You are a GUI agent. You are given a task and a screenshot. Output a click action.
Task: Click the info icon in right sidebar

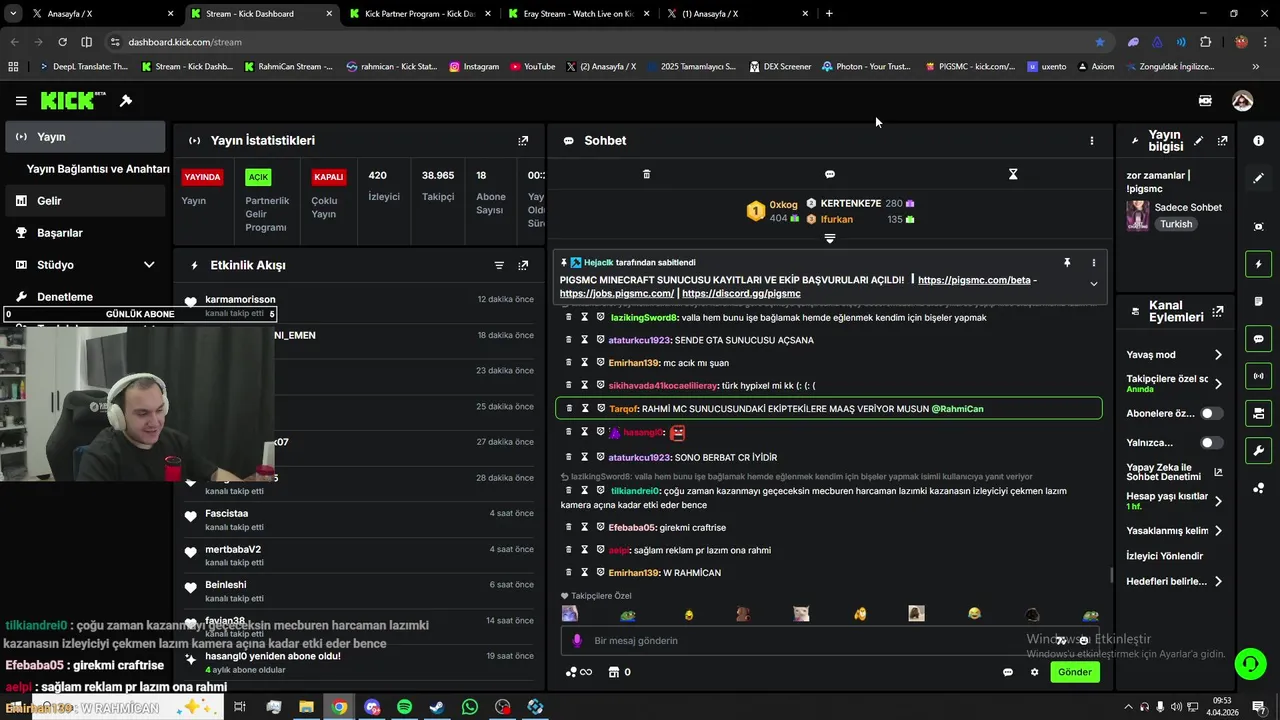(1258, 141)
